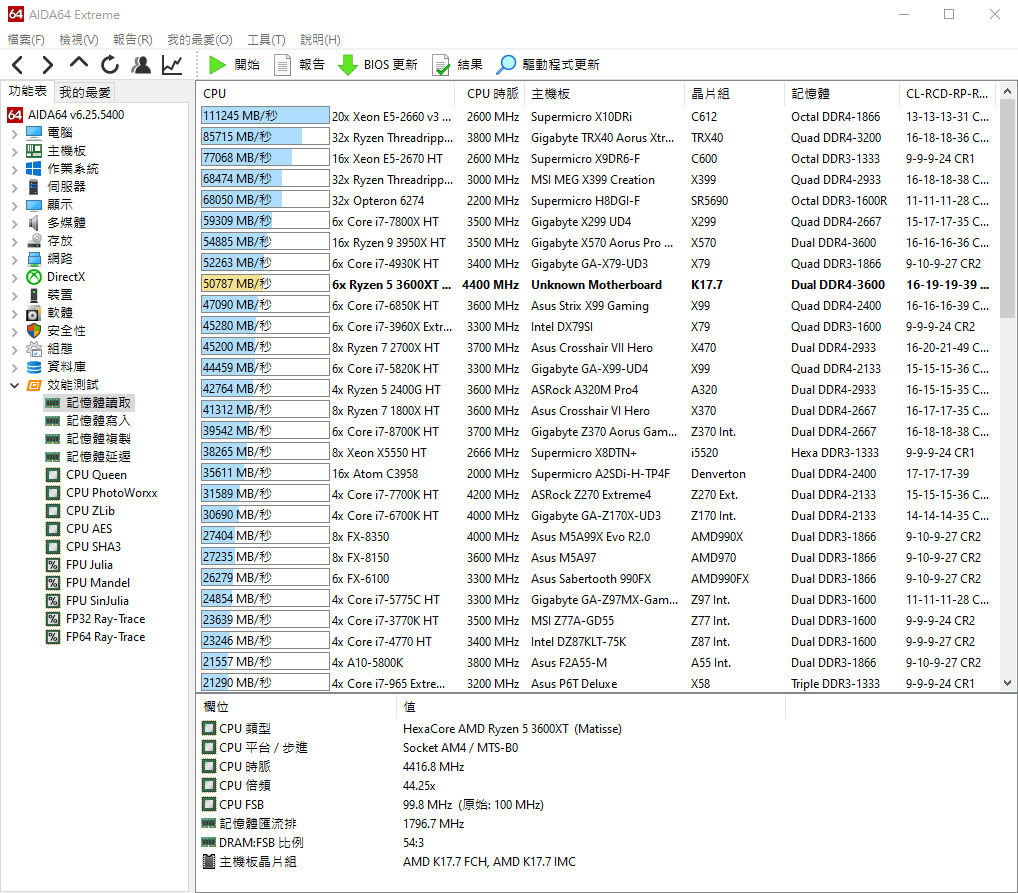Open the 報告 report button
Screen dimensions: 1018x893
pos(299,64)
